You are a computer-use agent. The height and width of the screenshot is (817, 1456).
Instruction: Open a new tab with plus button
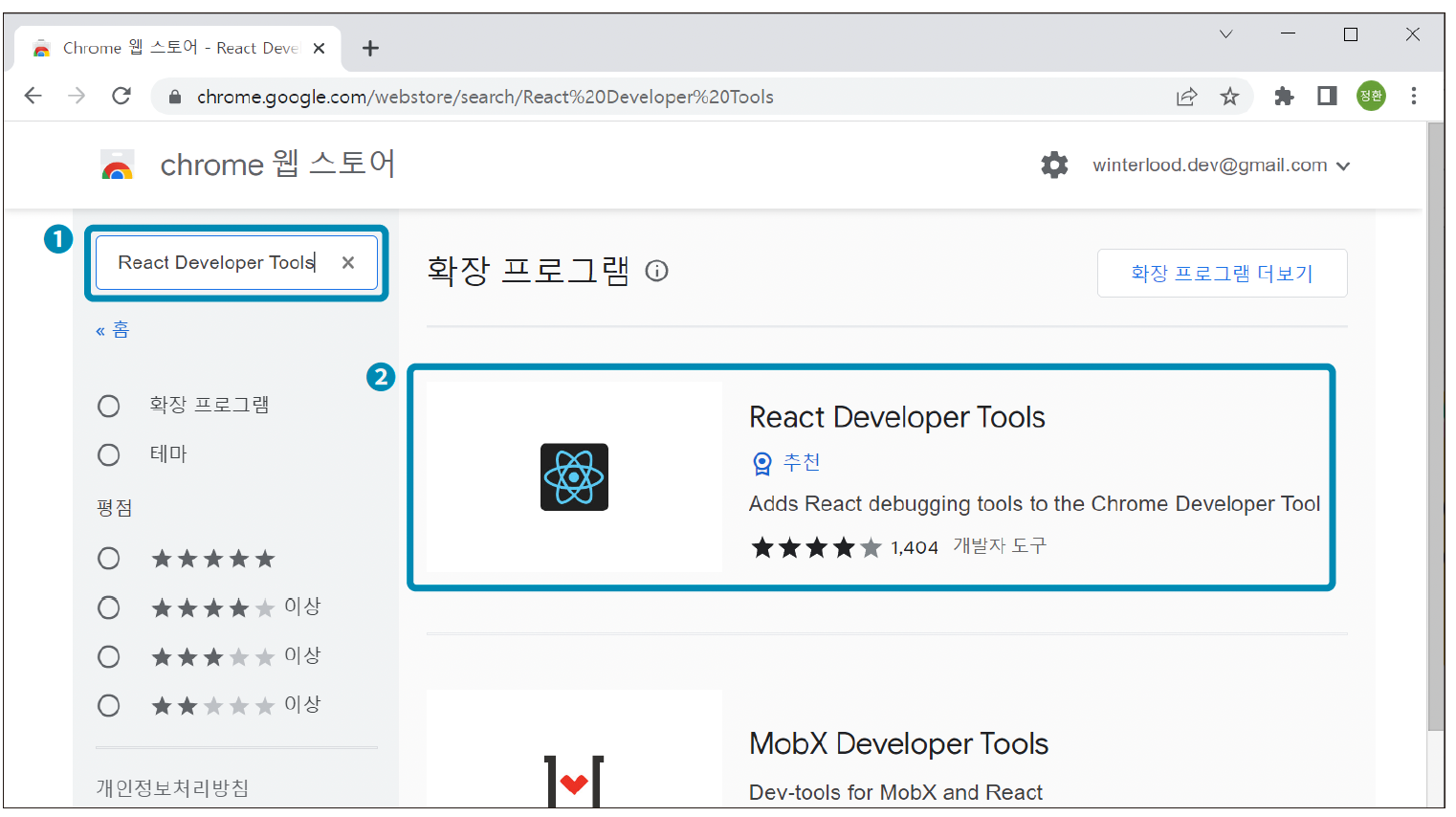(x=370, y=48)
